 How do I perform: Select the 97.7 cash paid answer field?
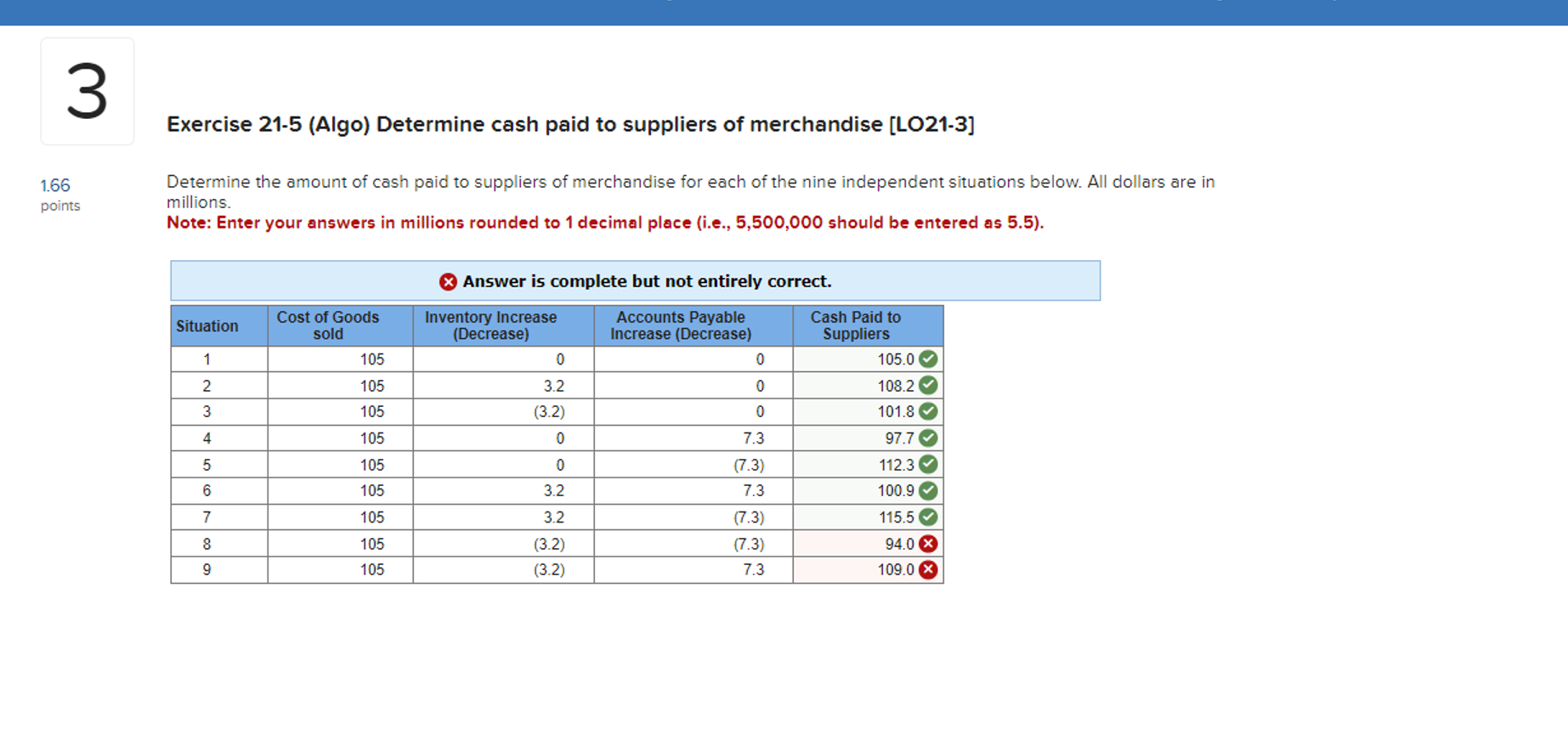point(868,438)
